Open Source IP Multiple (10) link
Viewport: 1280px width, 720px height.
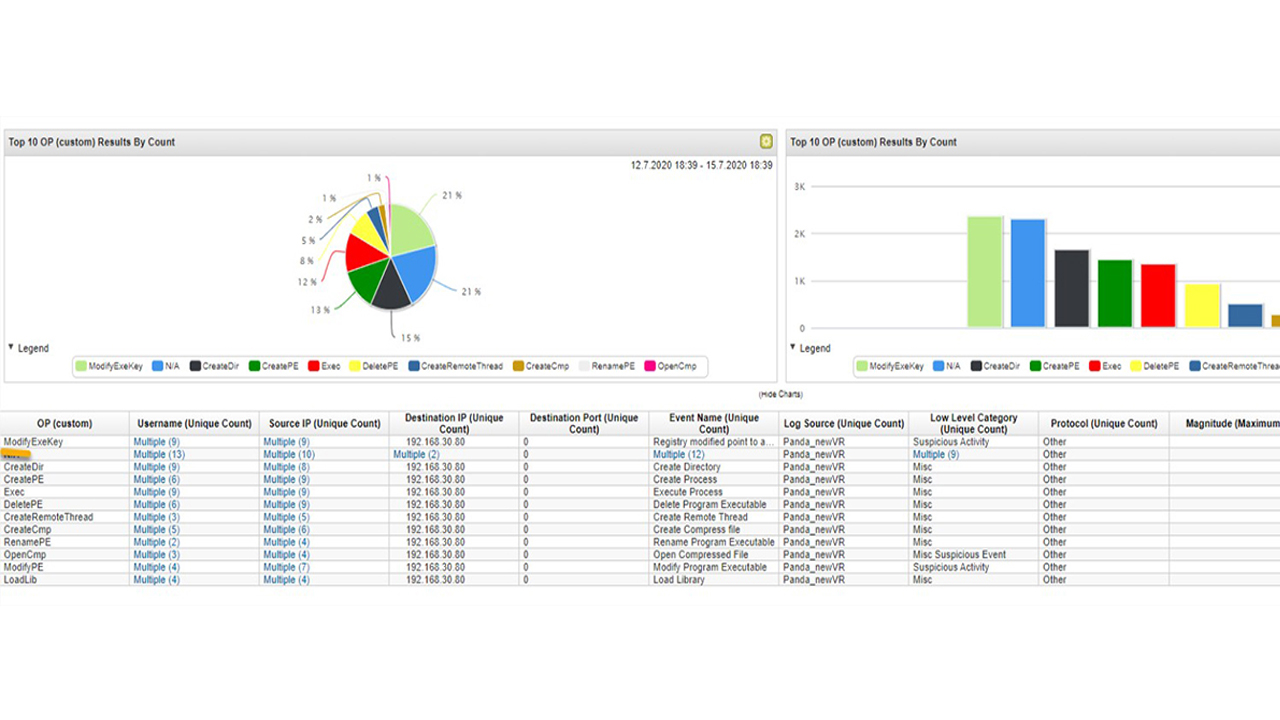tap(289, 455)
